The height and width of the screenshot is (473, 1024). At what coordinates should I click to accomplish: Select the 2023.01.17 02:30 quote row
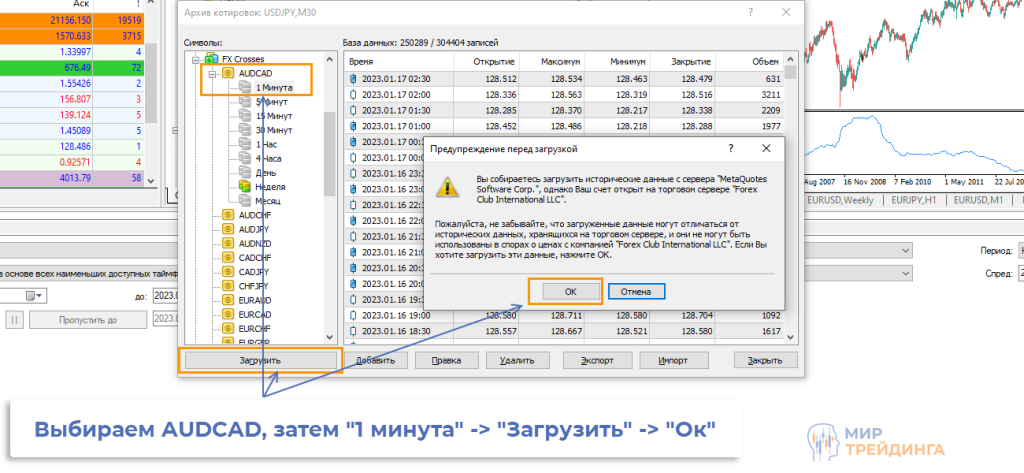[x=394, y=80]
